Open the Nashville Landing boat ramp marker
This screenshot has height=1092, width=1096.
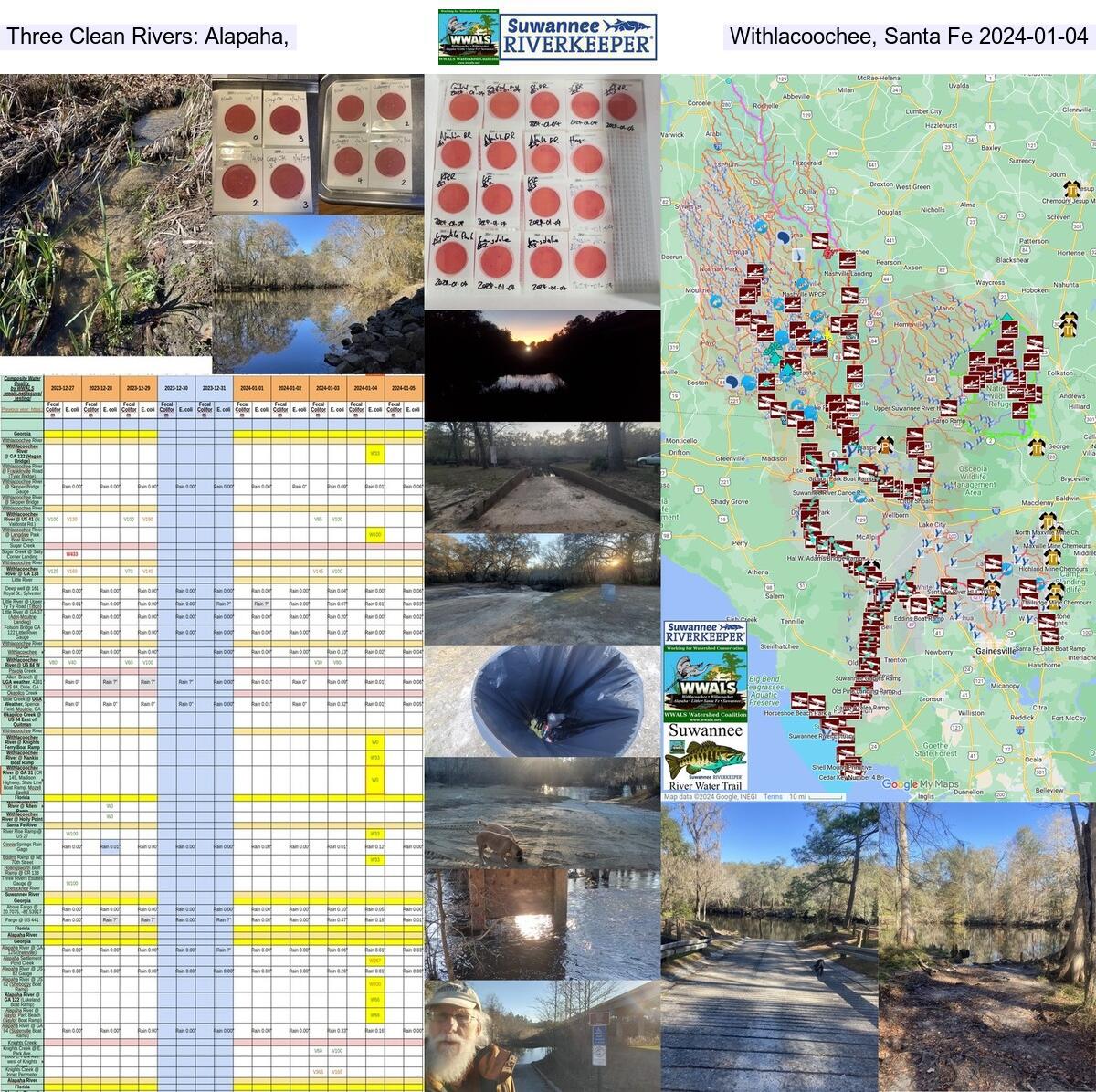tap(847, 259)
